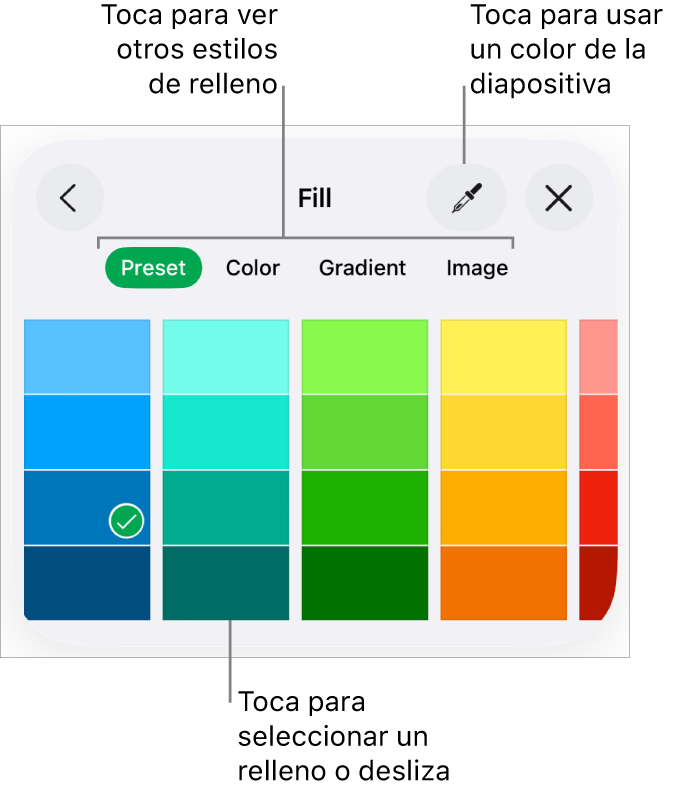Switch to the Preset tab

click(x=153, y=268)
